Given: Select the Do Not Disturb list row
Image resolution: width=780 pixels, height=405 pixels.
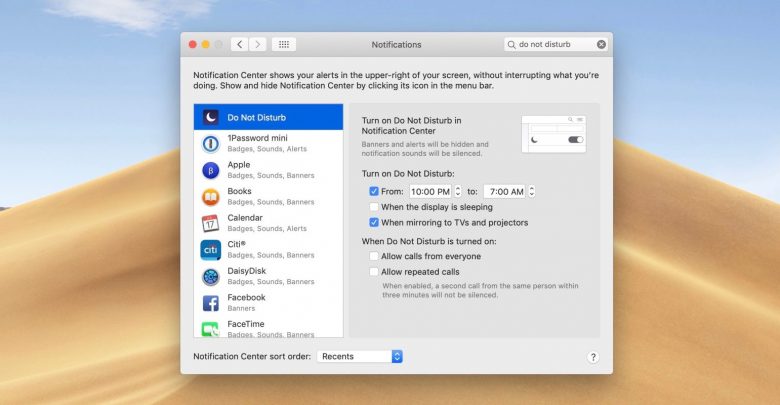Looking at the screenshot, I should pyautogui.click(x=269, y=117).
